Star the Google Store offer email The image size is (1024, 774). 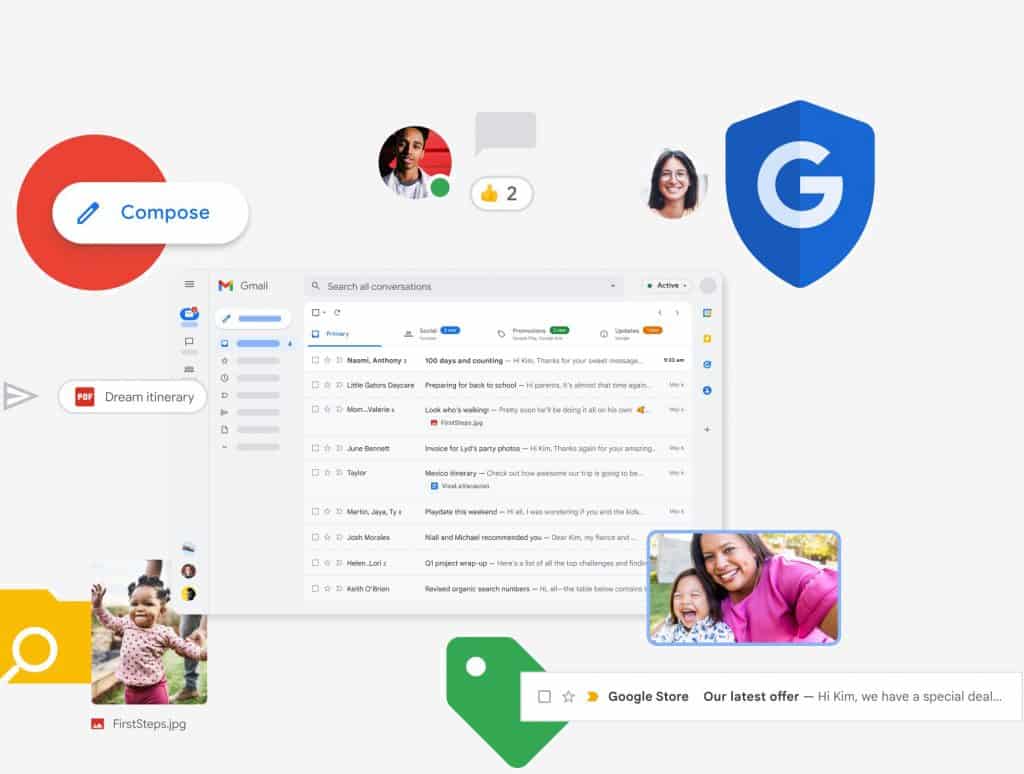coord(568,696)
